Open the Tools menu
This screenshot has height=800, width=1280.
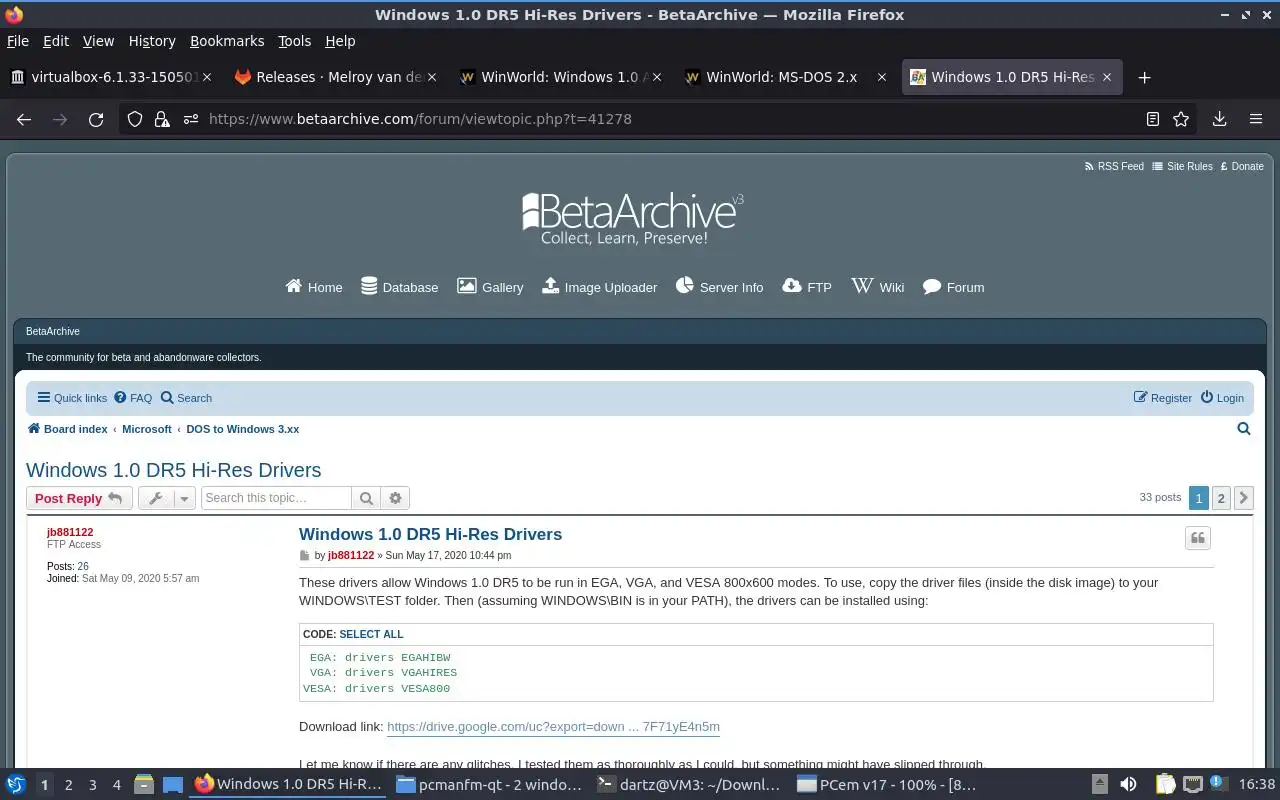295,41
